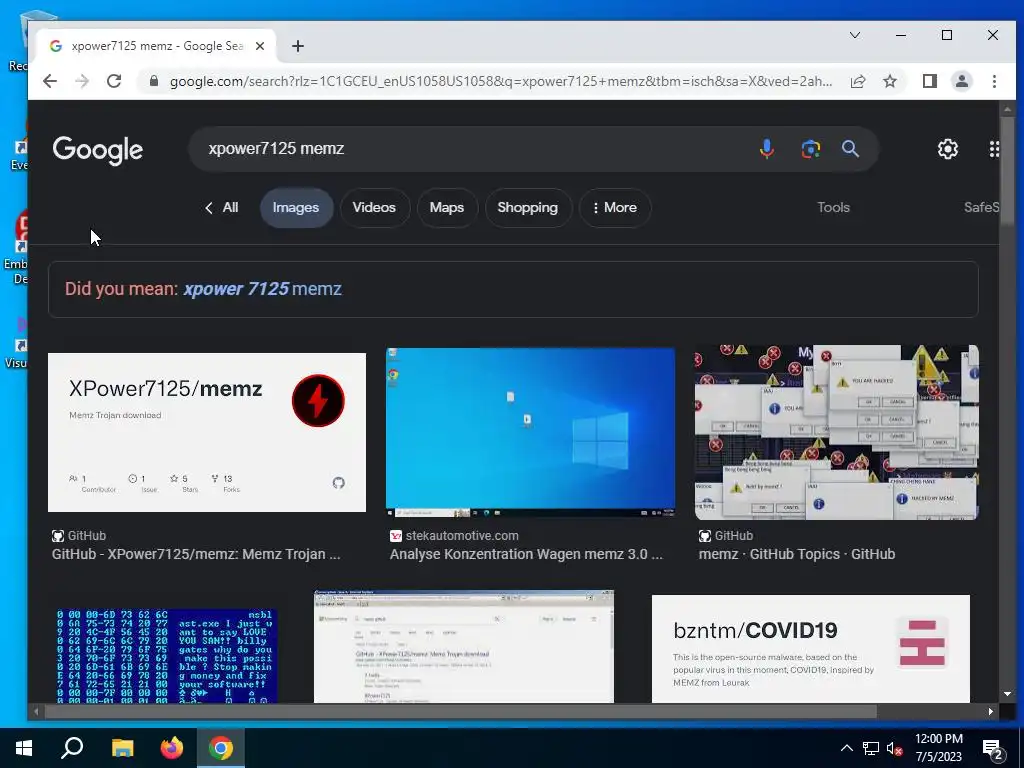Image resolution: width=1024 pixels, height=768 pixels.
Task: Open a new tab with plus button
Action: pyautogui.click(x=298, y=46)
